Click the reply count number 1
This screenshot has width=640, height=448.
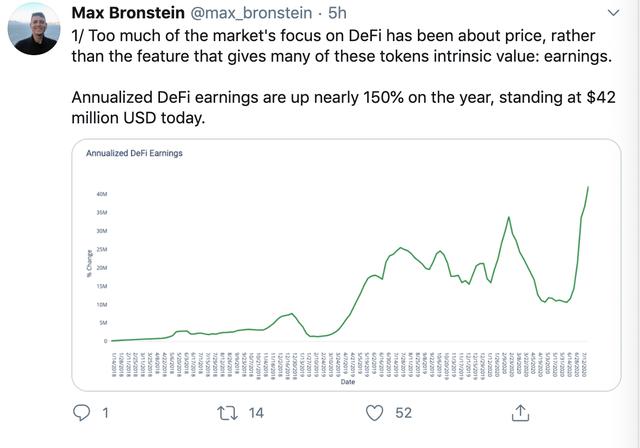(106, 412)
